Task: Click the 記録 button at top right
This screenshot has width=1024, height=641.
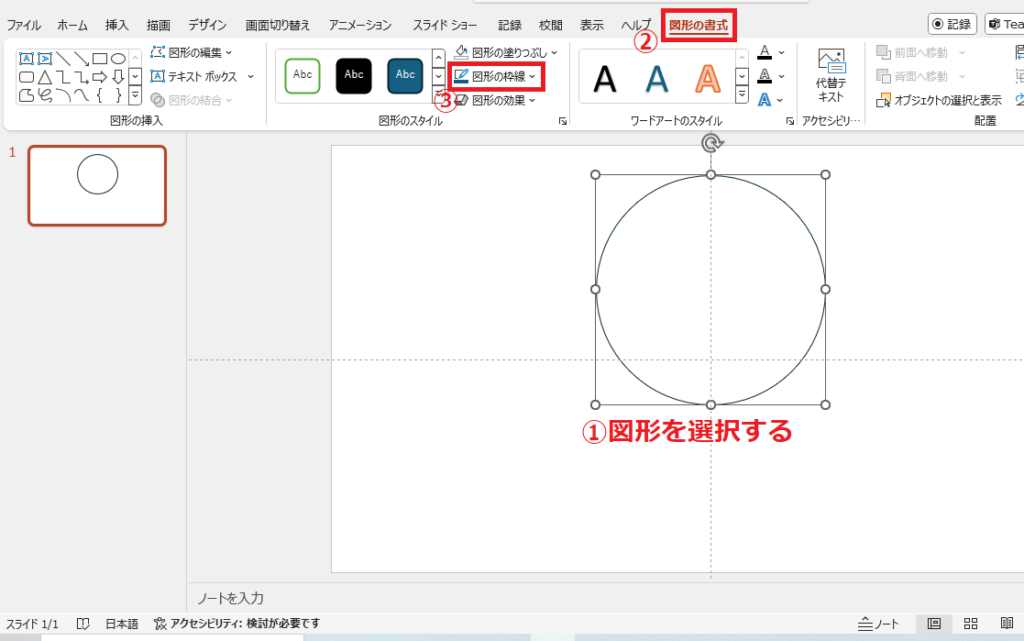Action: pyautogui.click(x=952, y=24)
